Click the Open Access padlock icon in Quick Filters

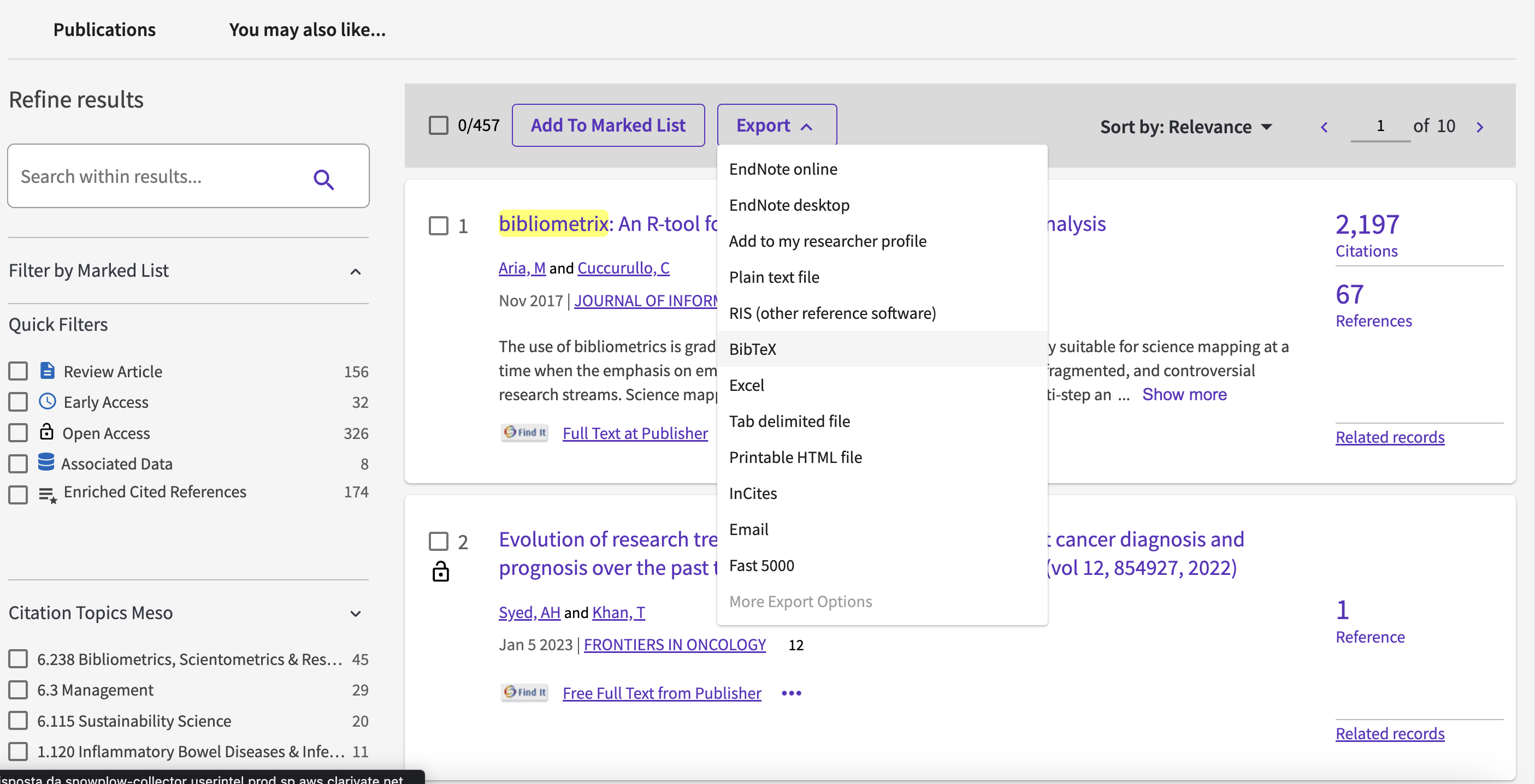click(x=47, y=432)
